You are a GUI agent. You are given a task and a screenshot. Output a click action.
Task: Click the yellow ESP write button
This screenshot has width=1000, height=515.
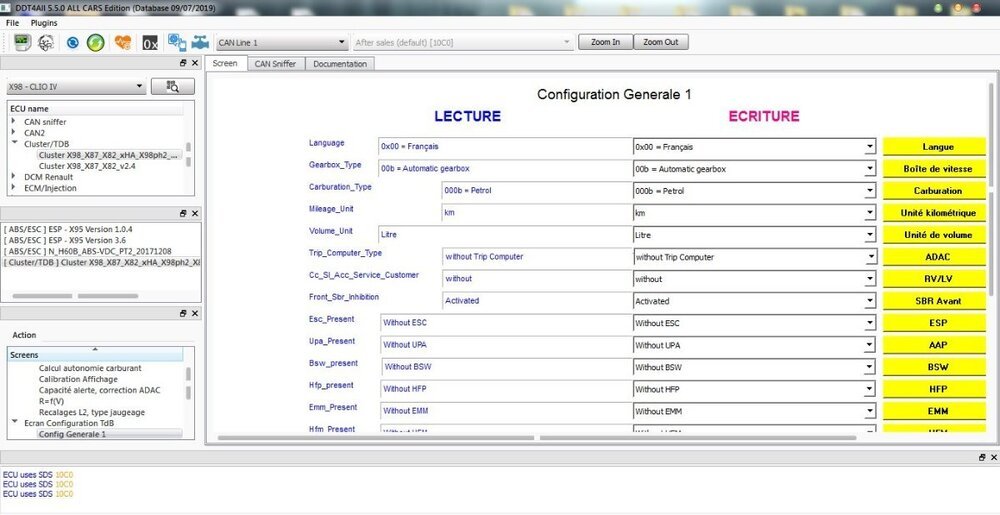pyautogui.click(x=937, y=323)
